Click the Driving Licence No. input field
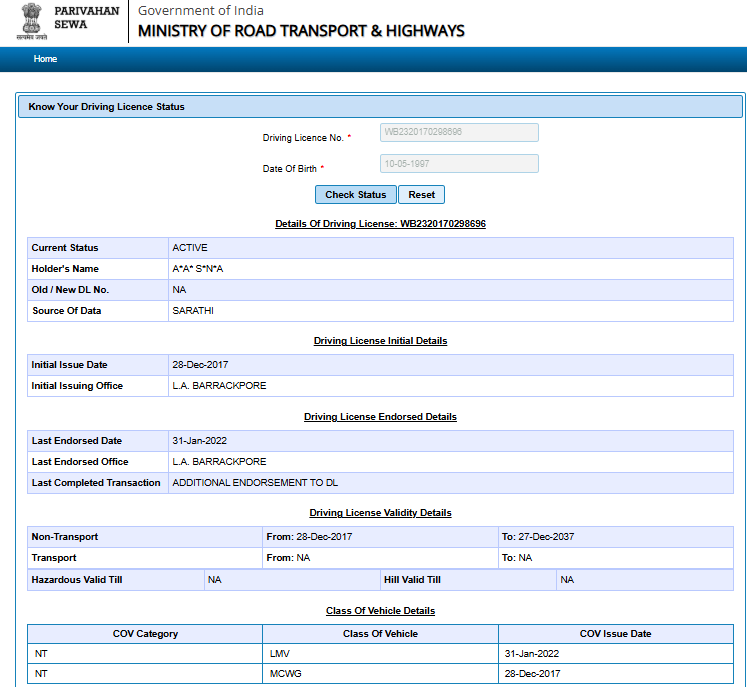 (459, 133)
